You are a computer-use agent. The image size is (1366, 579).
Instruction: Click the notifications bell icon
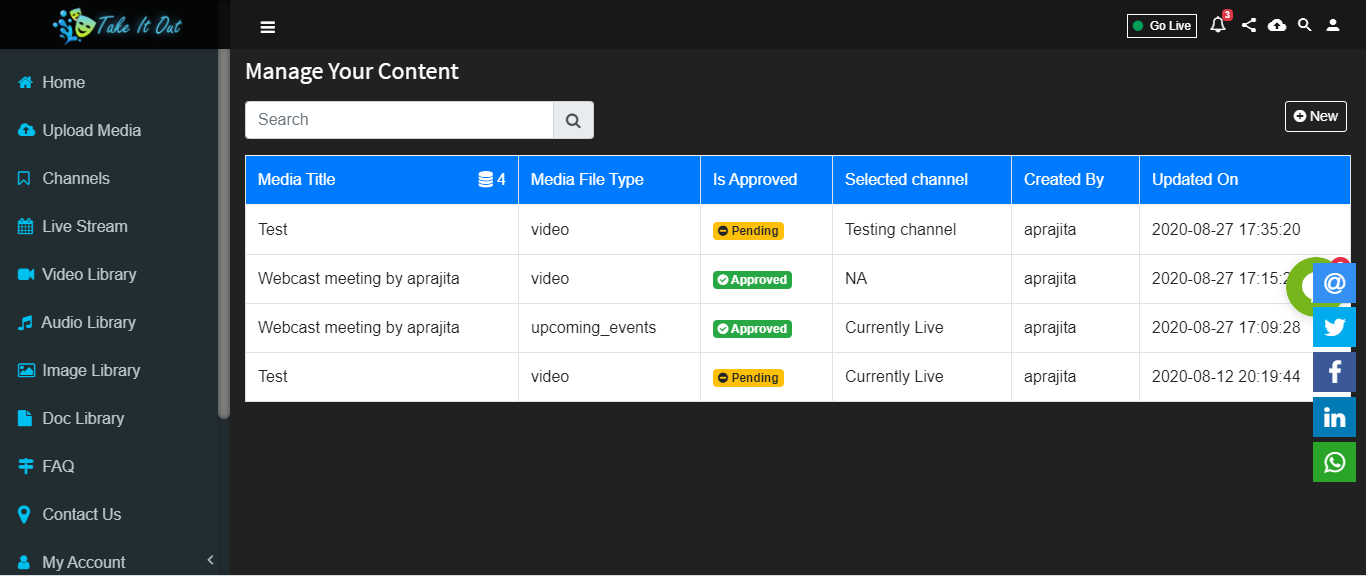1217,25
